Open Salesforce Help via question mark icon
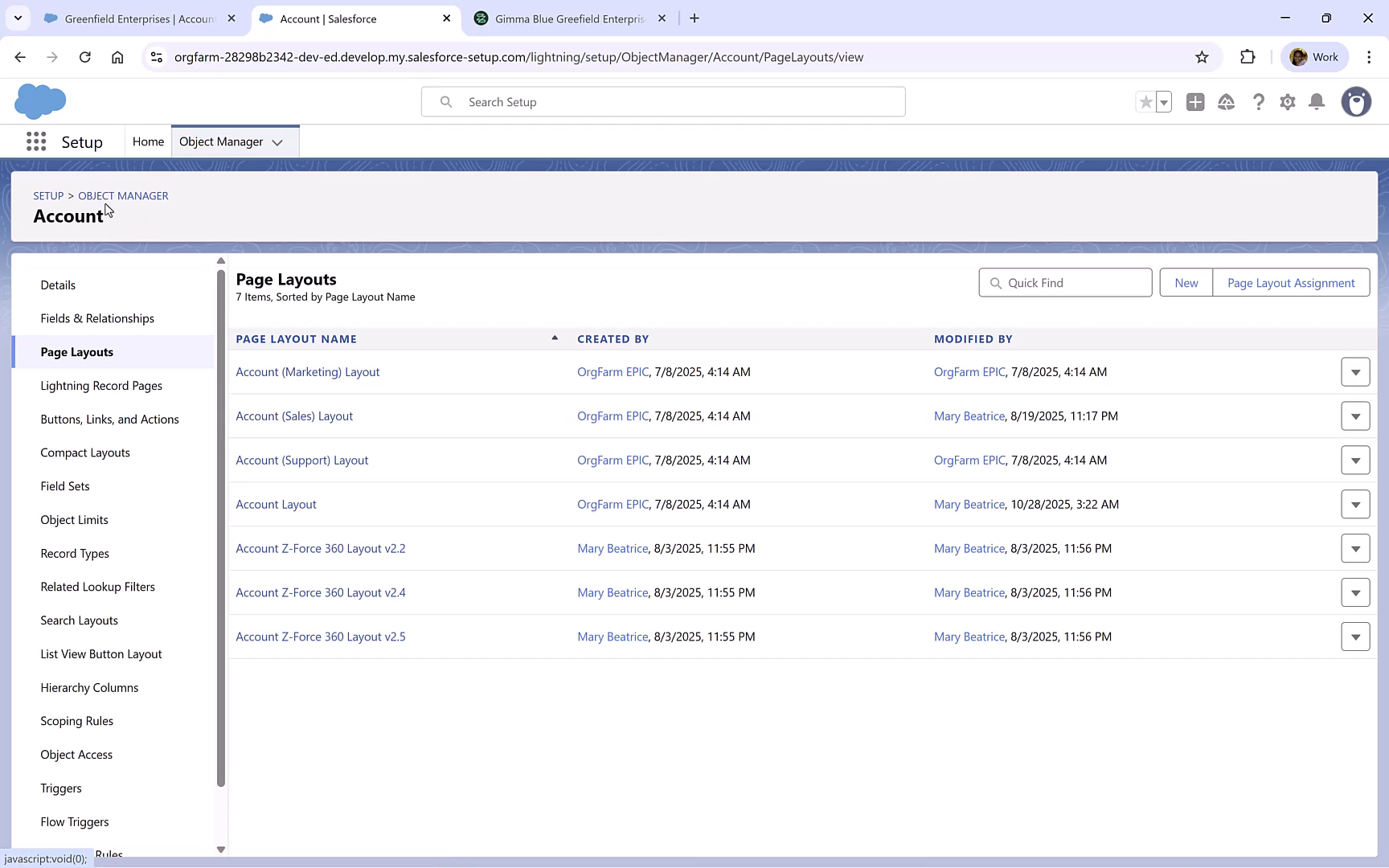The width and height of the screenshot is (1389, 868). coord(1259,102)
